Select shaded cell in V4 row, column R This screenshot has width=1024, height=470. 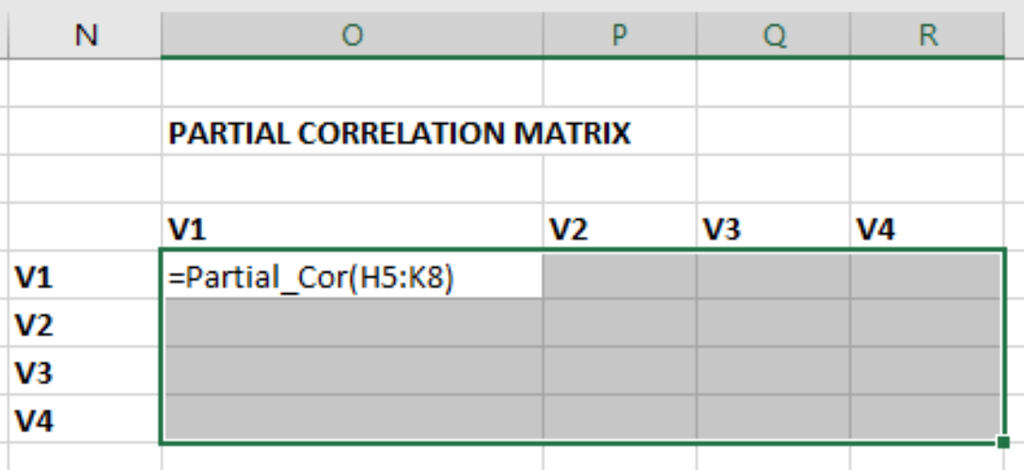pos(926,418)
